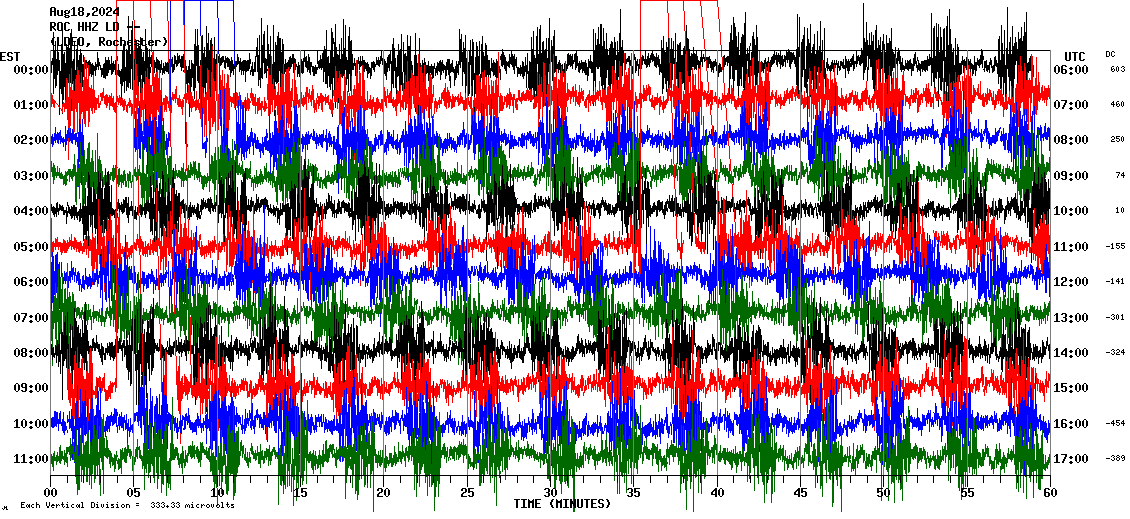The height and width of the screenshot is (519, 1130).
Task: Click the UTC "16:00" row label
Action: 1071,423
